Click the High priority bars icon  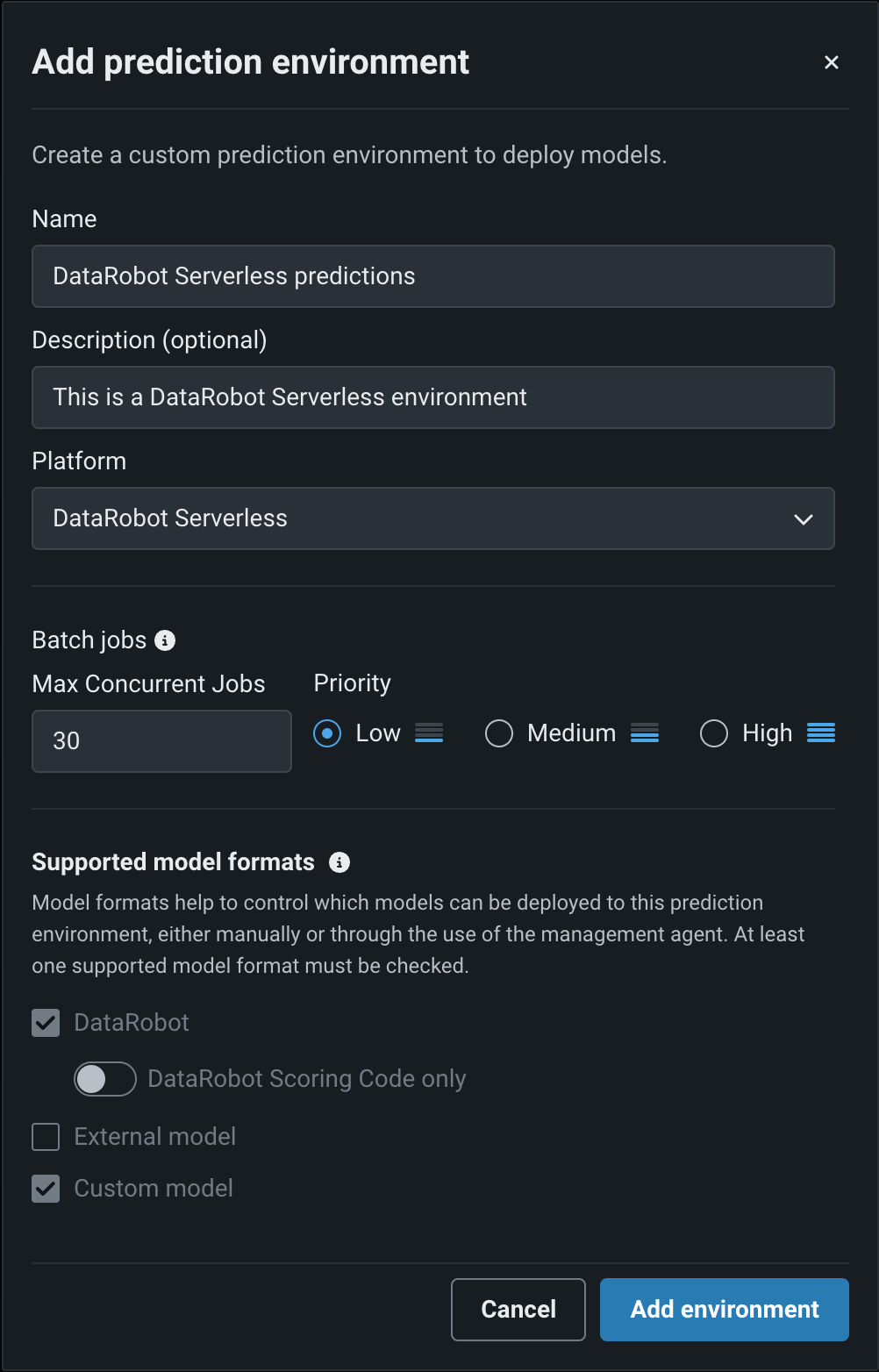821,732
